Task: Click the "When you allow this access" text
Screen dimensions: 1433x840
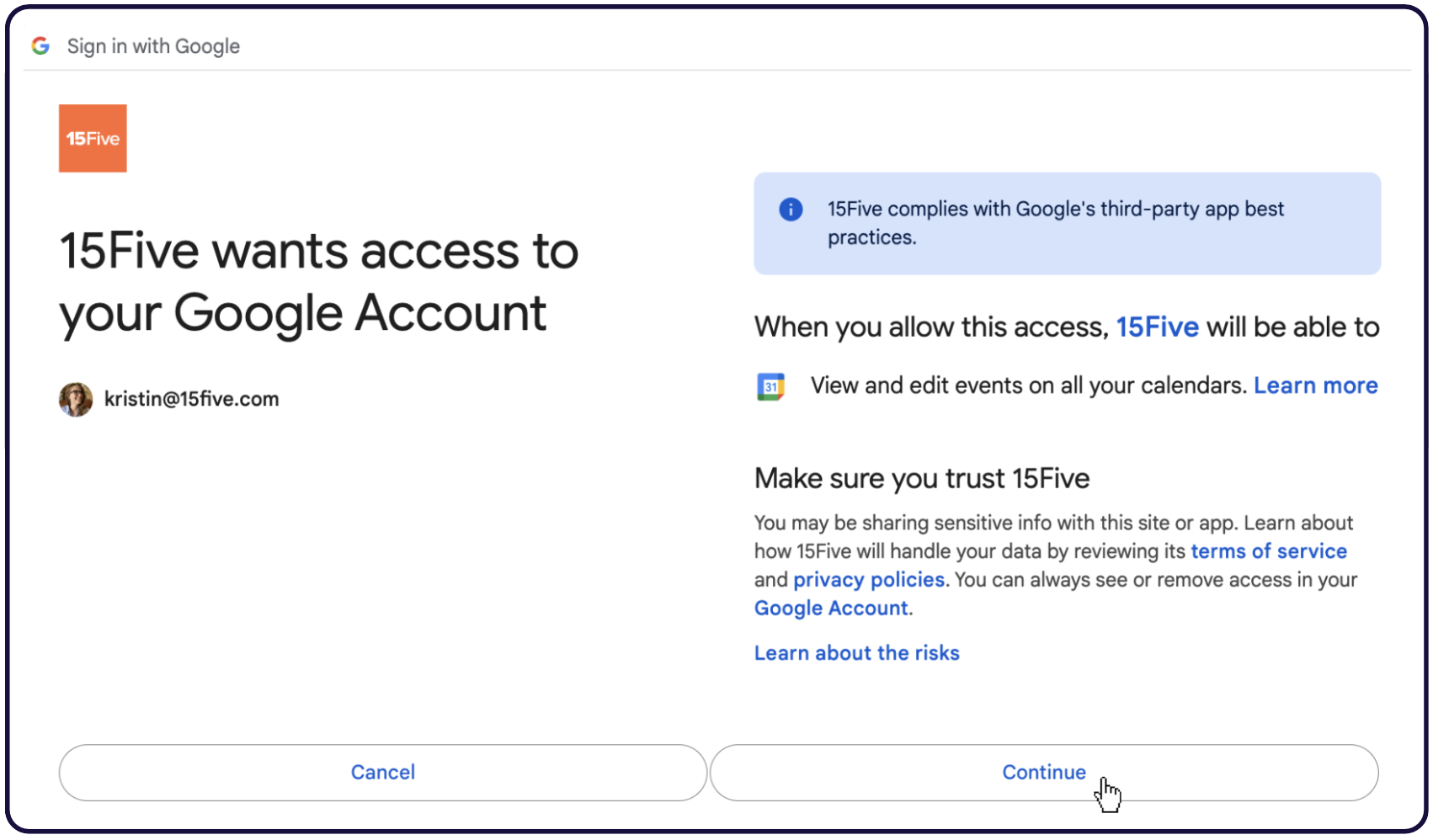Action: click(930, 327)
